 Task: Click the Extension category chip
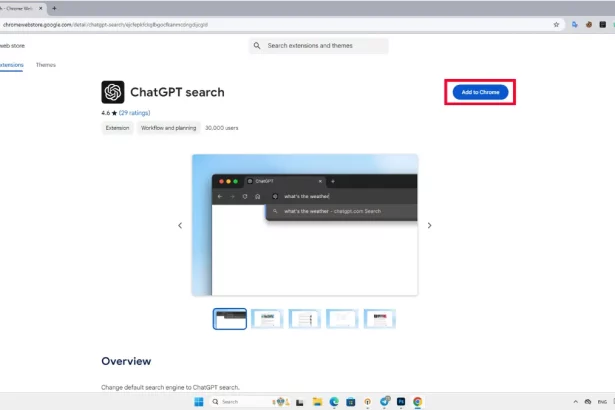(x=117, y=128)
